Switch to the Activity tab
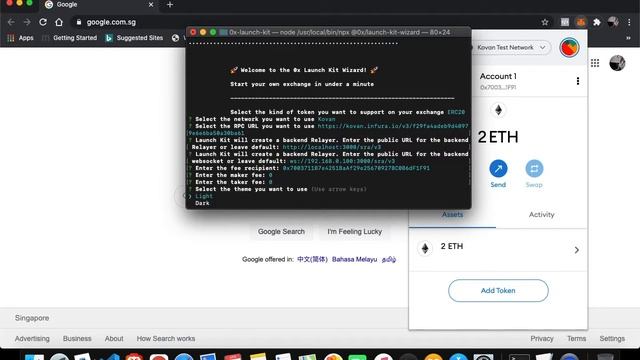 point(541,215)
